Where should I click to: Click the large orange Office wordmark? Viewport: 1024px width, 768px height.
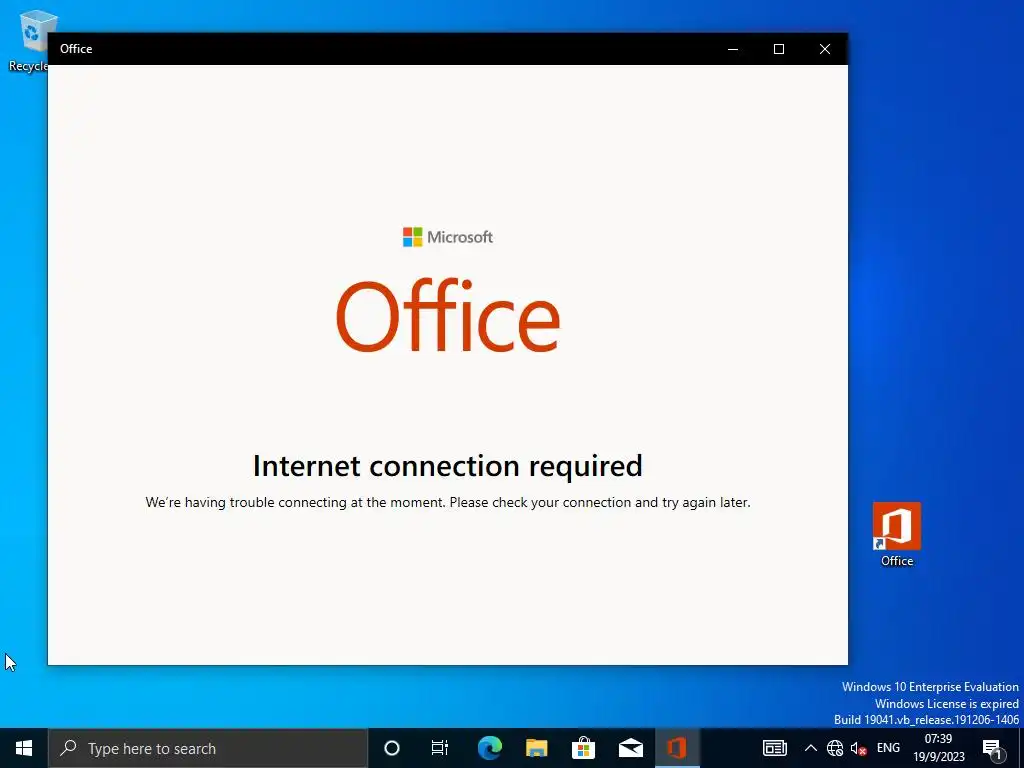[448, 315]
